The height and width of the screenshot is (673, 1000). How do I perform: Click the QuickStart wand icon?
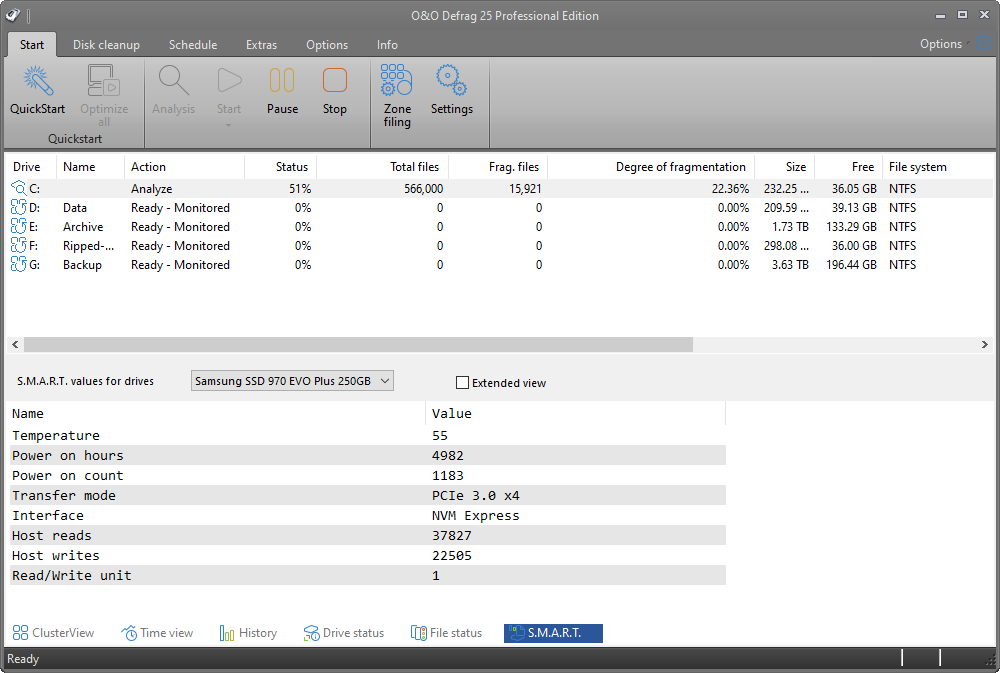pos(37,82)
